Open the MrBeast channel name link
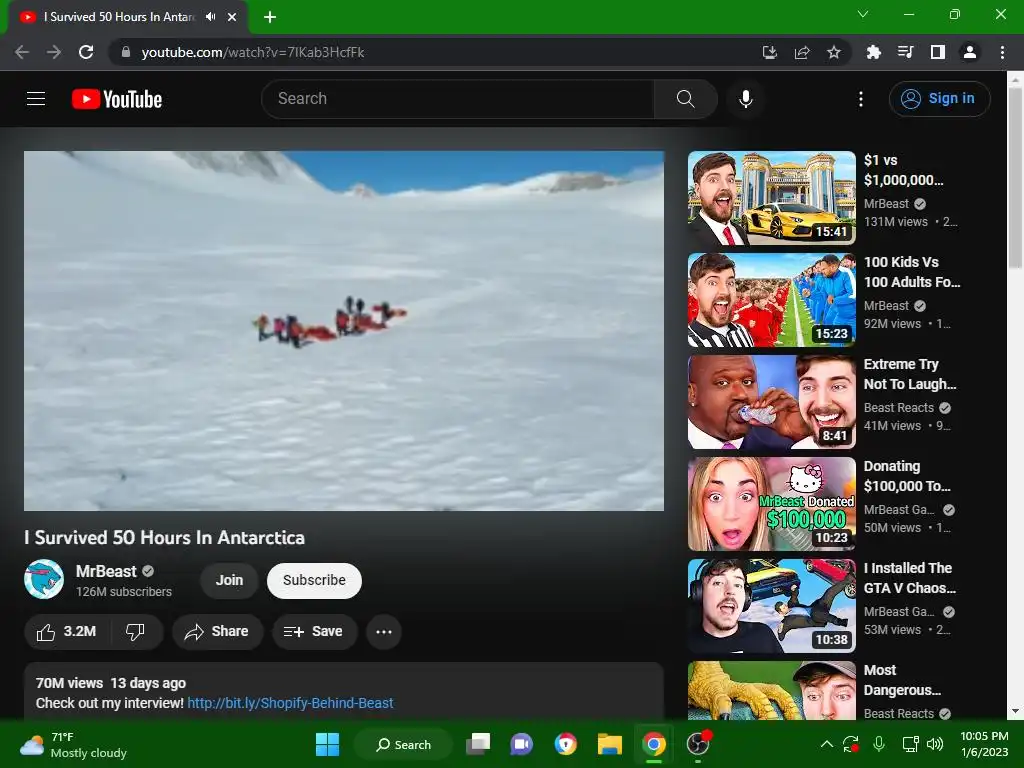Screen dimensions: 1024x768 click(106, 571)
